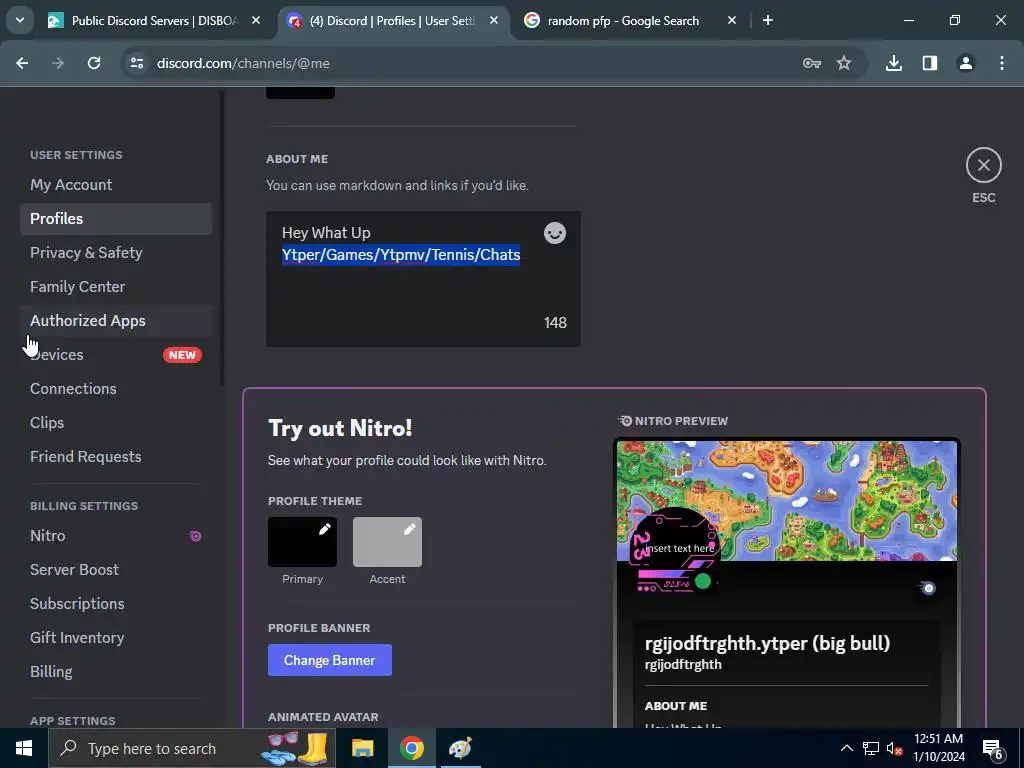Open My Account settings
Viewport: 1024px width, 768px height.
116,185
